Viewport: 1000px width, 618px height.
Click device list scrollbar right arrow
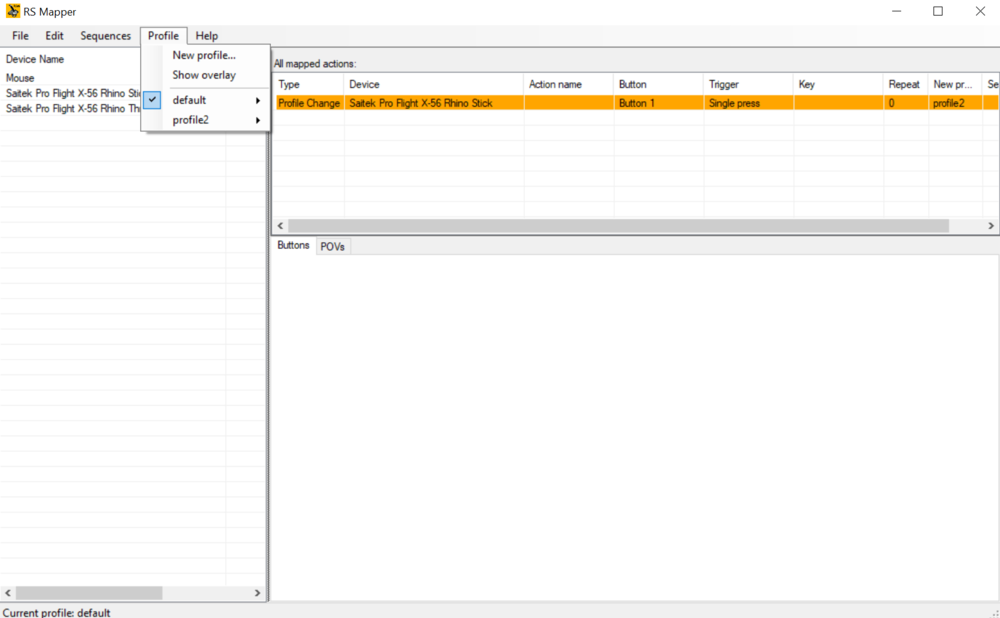[258, 593]
